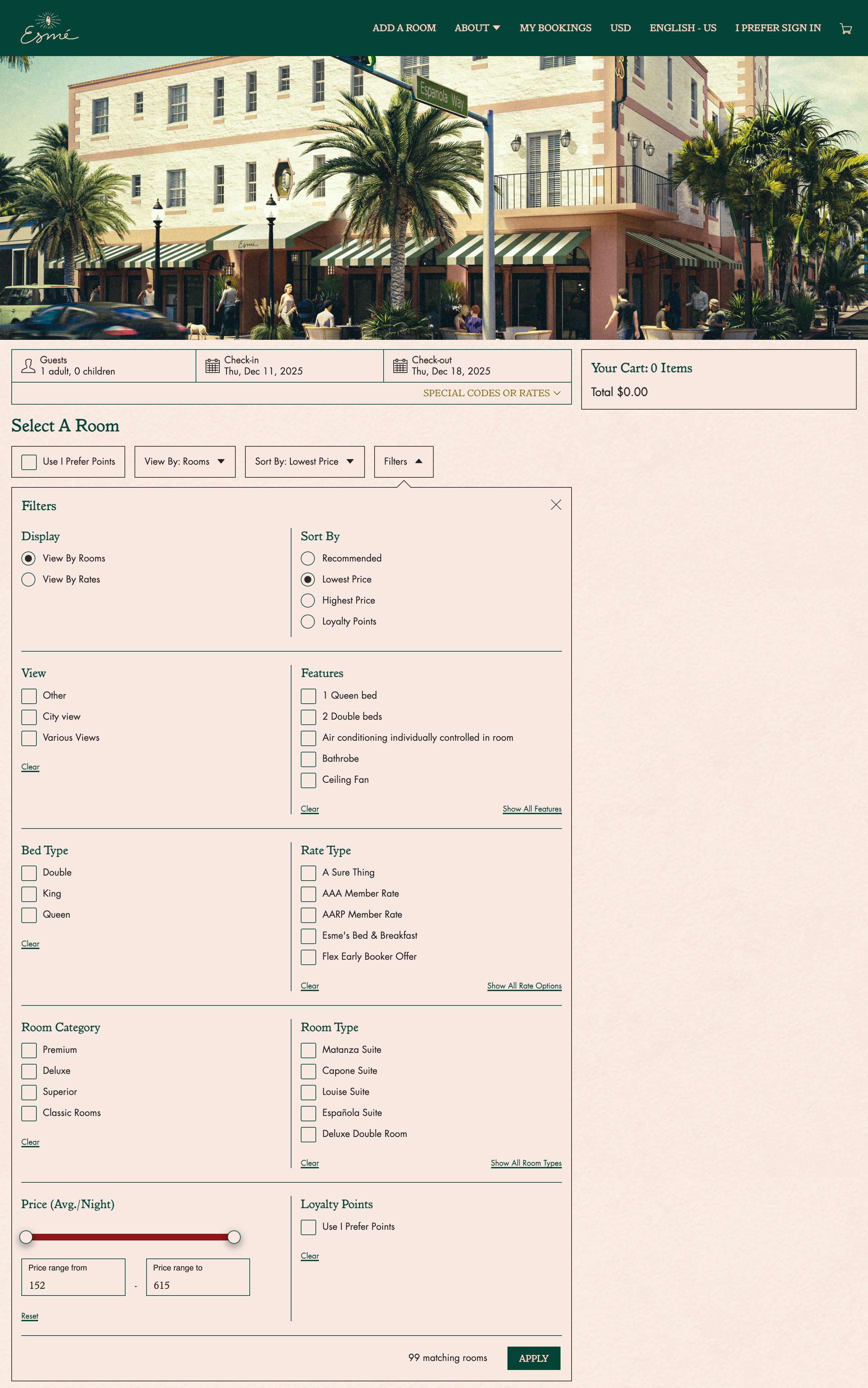
Task: Close the Filters panel via the X icon
Action: [555, 505]
